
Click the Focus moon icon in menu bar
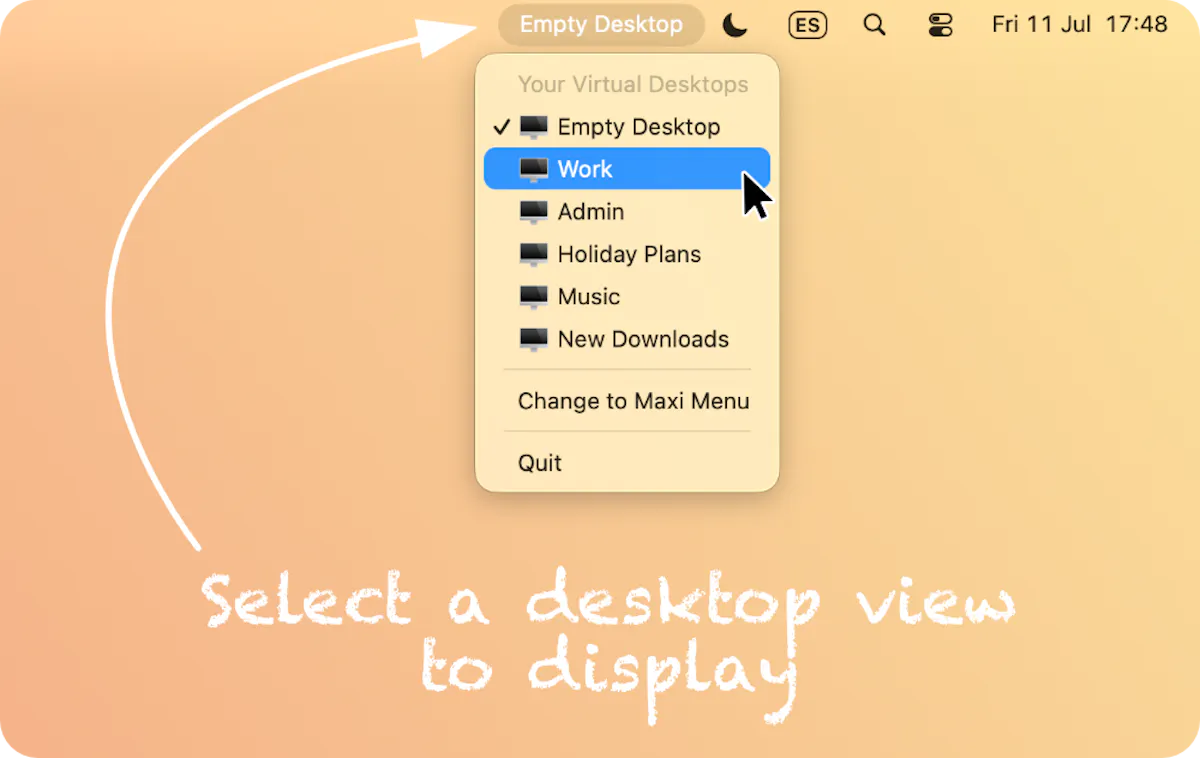coord(735,25)
